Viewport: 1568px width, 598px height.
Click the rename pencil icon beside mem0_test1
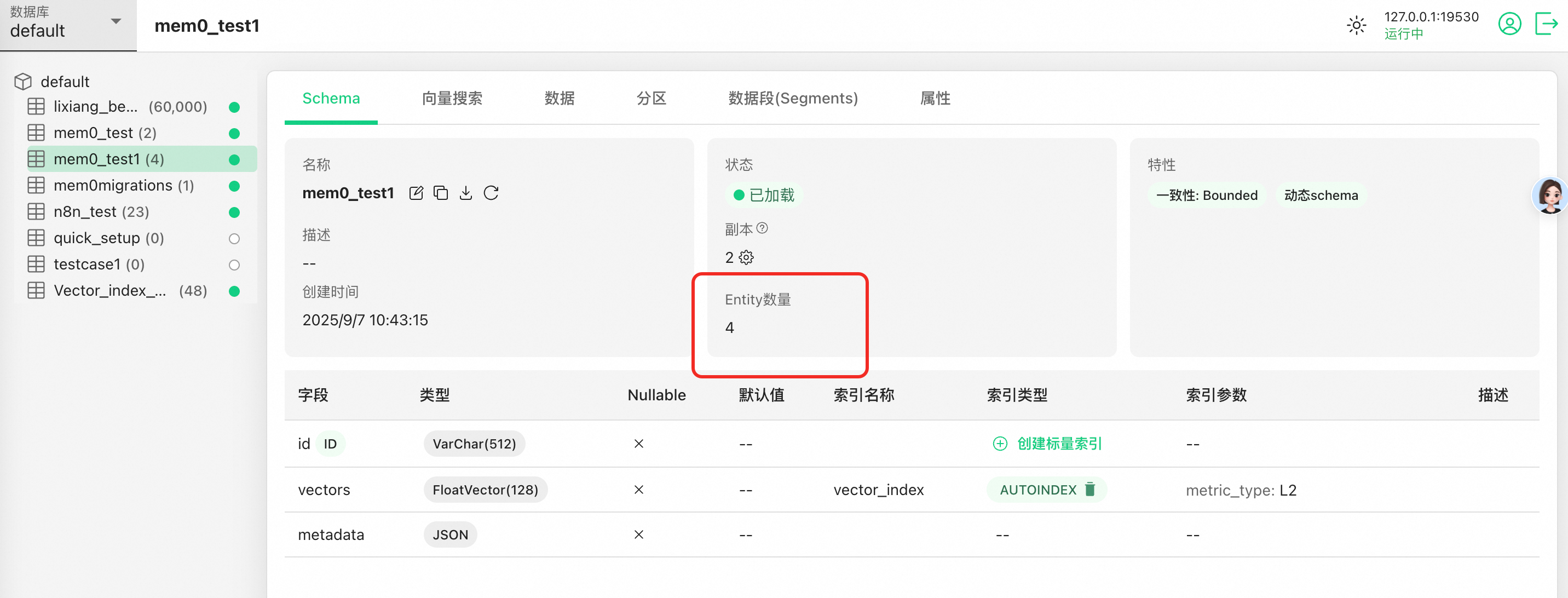416,193
